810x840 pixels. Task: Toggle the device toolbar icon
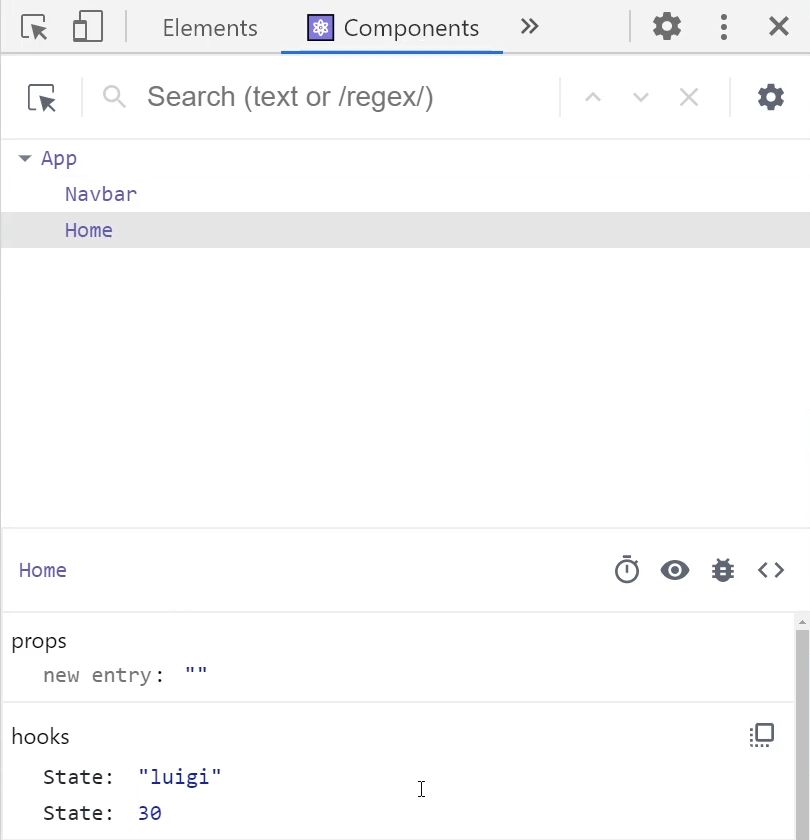[87, 27]
